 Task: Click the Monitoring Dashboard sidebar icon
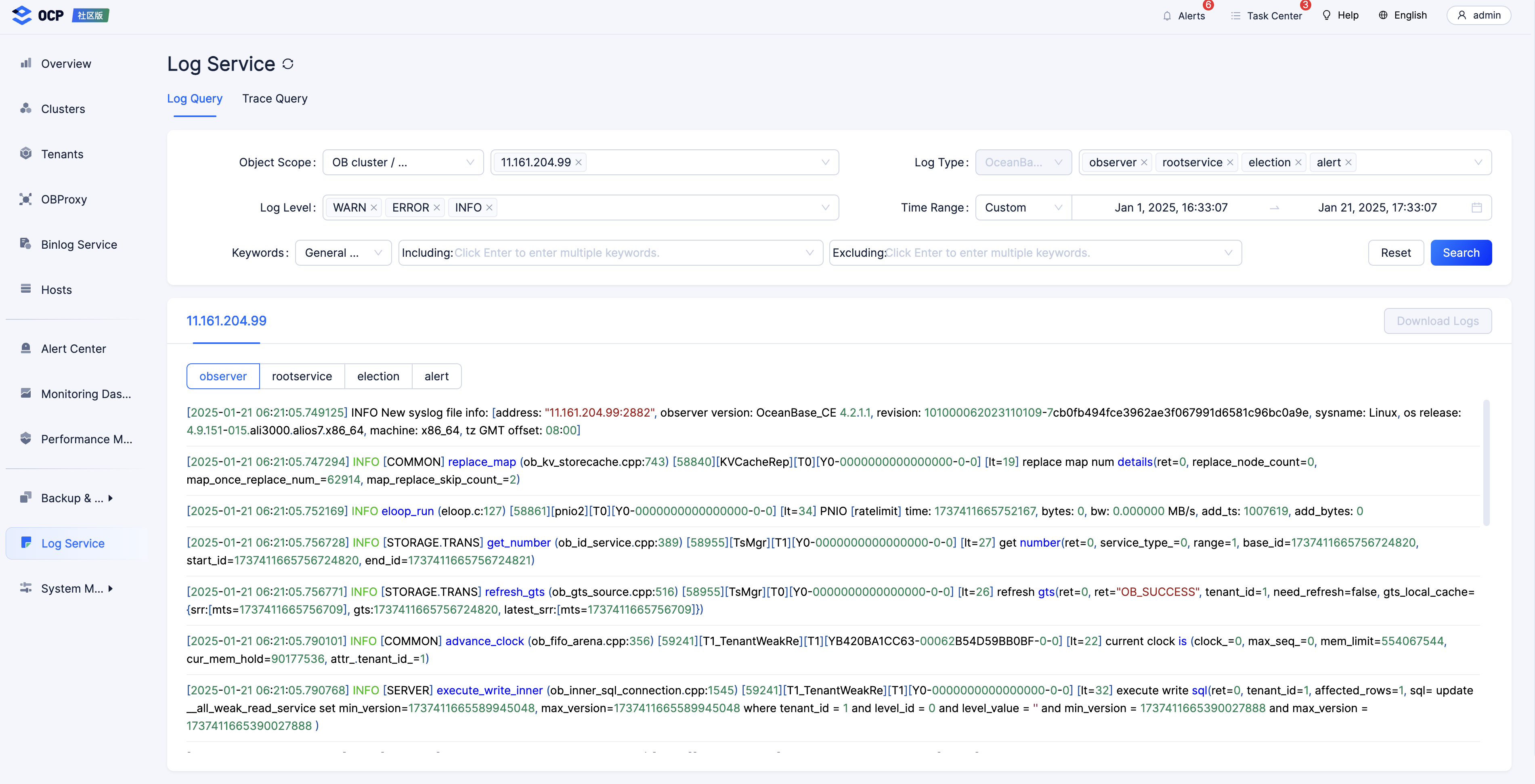[x=25, y=393]
